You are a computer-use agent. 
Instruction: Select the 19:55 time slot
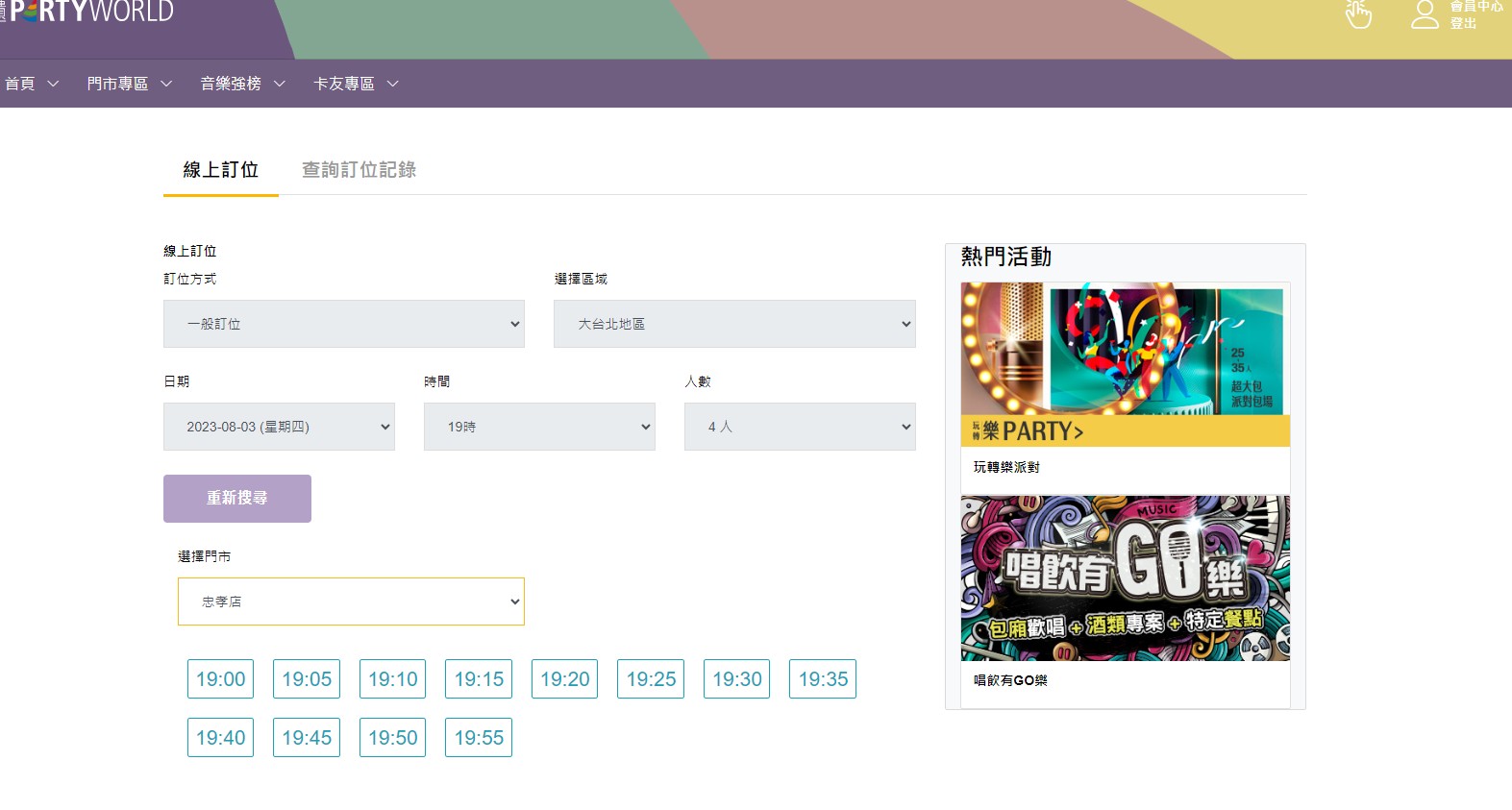(479, 738)
